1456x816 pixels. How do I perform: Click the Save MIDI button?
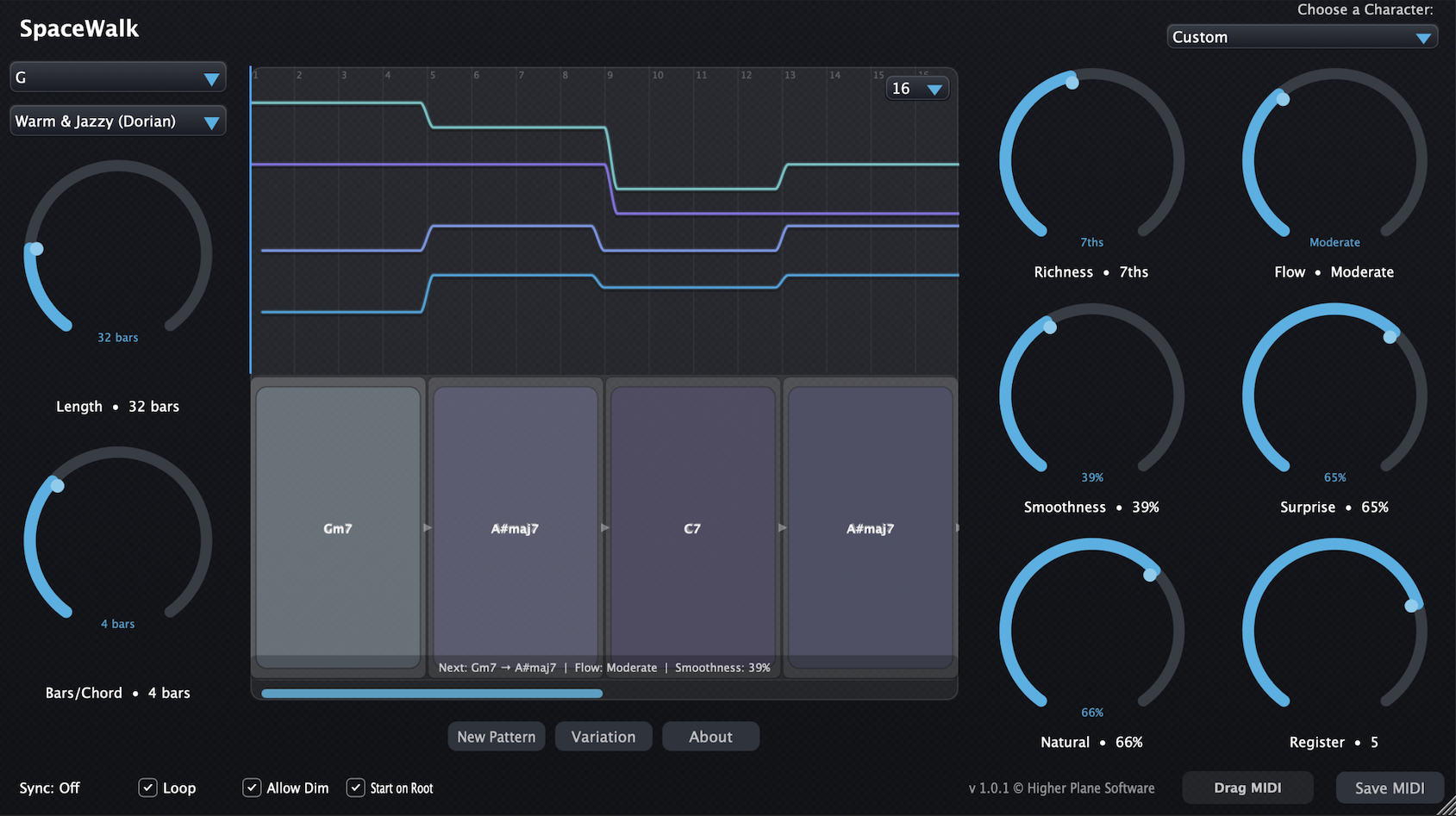pyautogui.click(x=1390, y=788)
